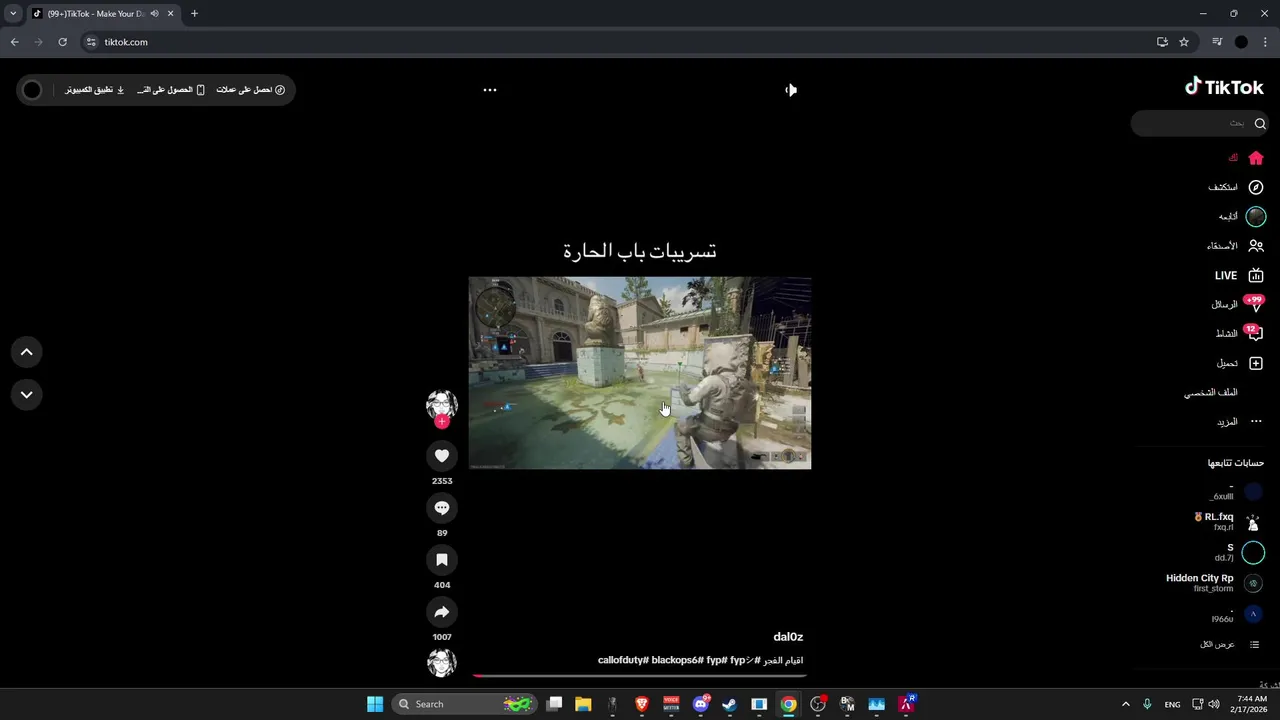Click the #callofduty hashtag in caption

pos(624,660)
